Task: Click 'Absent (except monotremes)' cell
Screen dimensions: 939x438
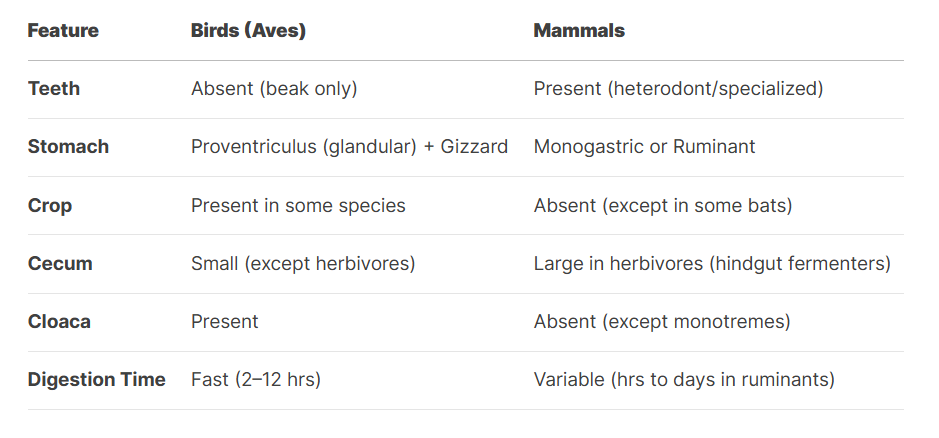Action: (662, 322)
